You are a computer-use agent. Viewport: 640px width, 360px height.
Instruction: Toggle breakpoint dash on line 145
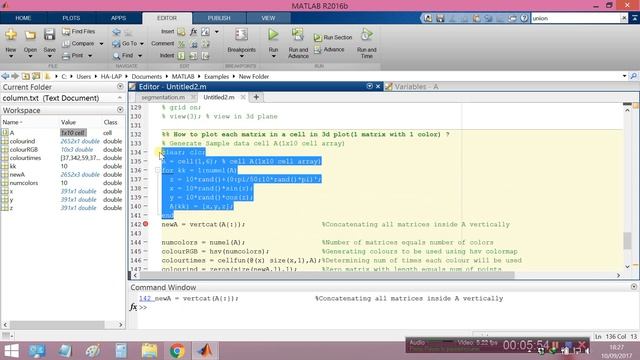(145, 251)
